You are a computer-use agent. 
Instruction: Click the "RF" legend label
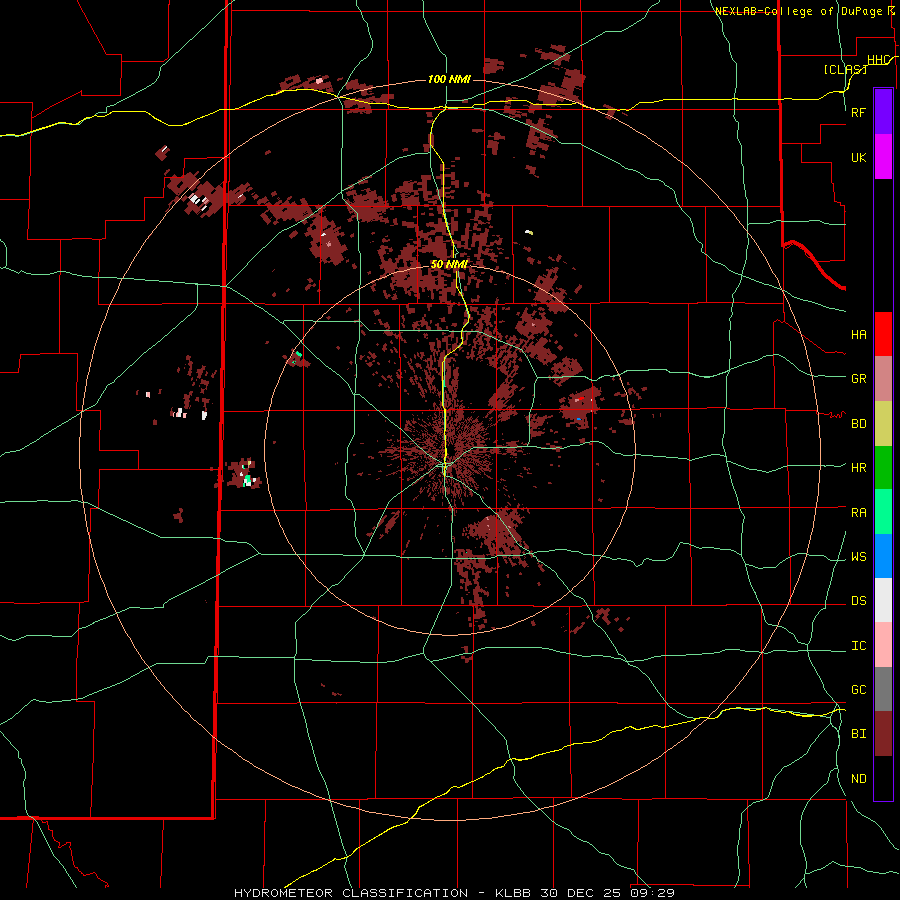click(x=858, y=112)
